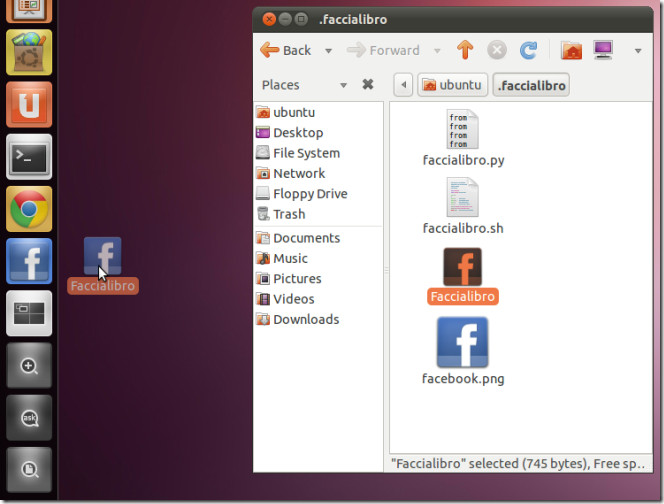
Task: Select the ubuntu path bar button
Action: pos(452,85)
